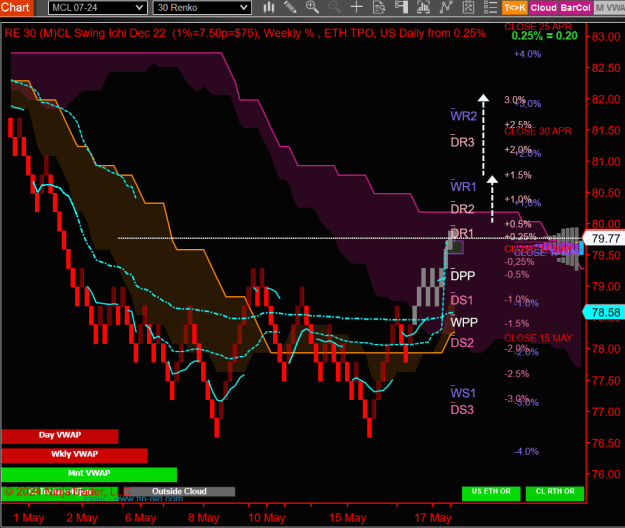Image resolution: width=625 pixels, height=528 pixels.
Task: Open the Strategies clipboard icon
Action: [468, 7]
